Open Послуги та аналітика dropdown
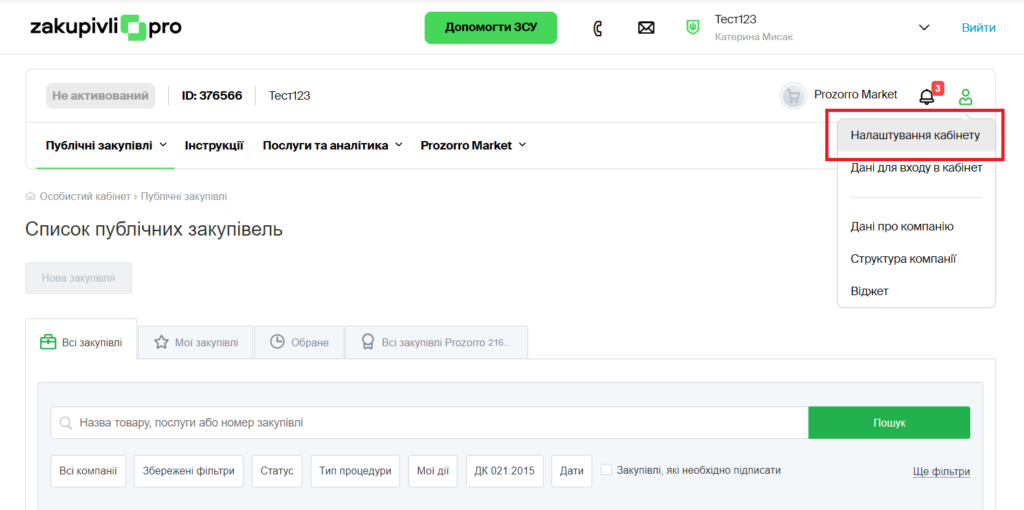Screen dimensions: 1024x510 [332, 145]
